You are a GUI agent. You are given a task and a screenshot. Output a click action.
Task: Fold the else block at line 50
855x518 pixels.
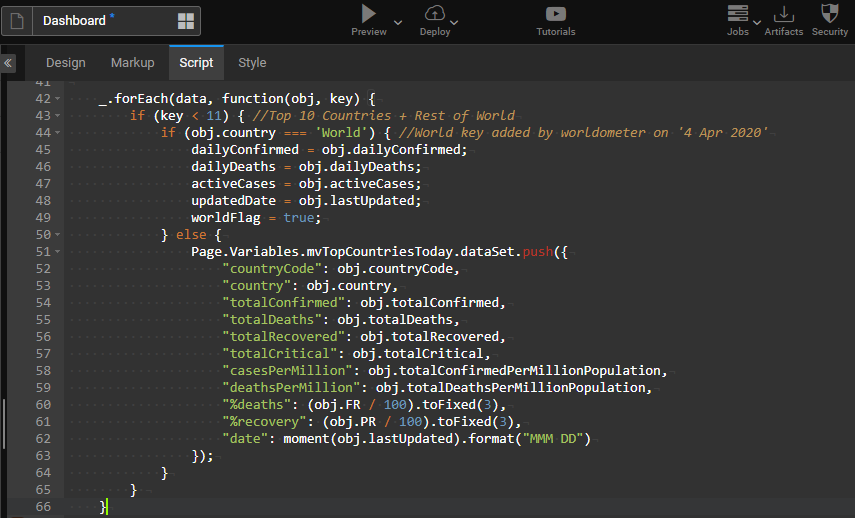(59, 235)
